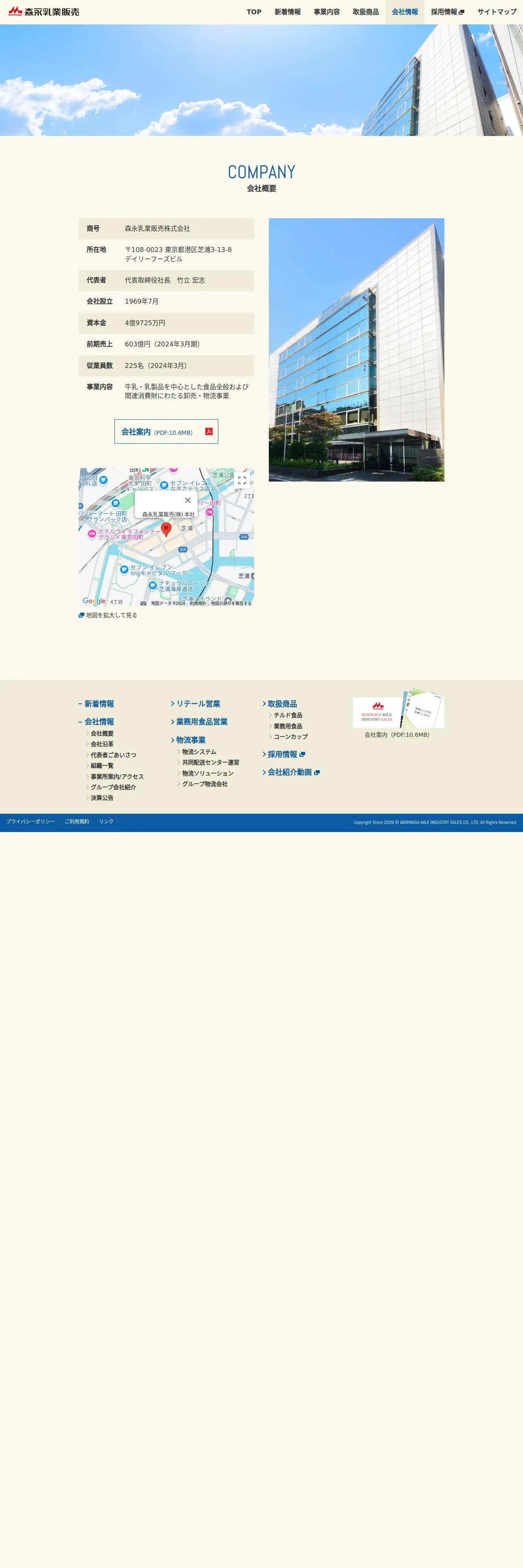Click the Morinaga Milk Sales logo
This screenshot has width=523, height=1568.
pyautogui.click(x=43, y=11)
